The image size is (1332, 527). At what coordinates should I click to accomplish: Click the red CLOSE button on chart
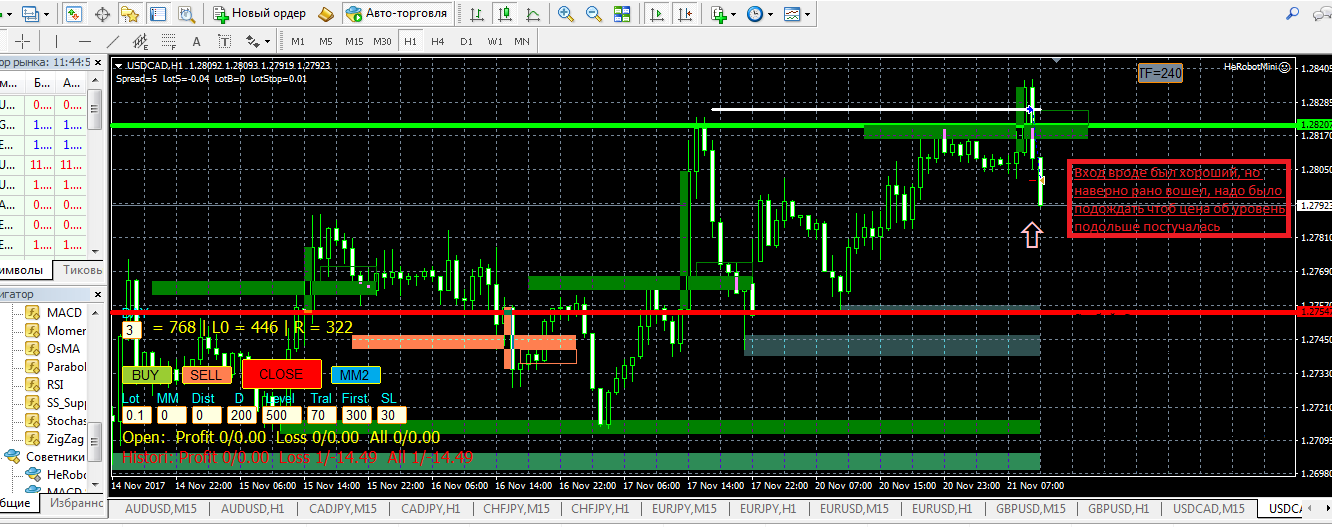(x=281, y=374)
